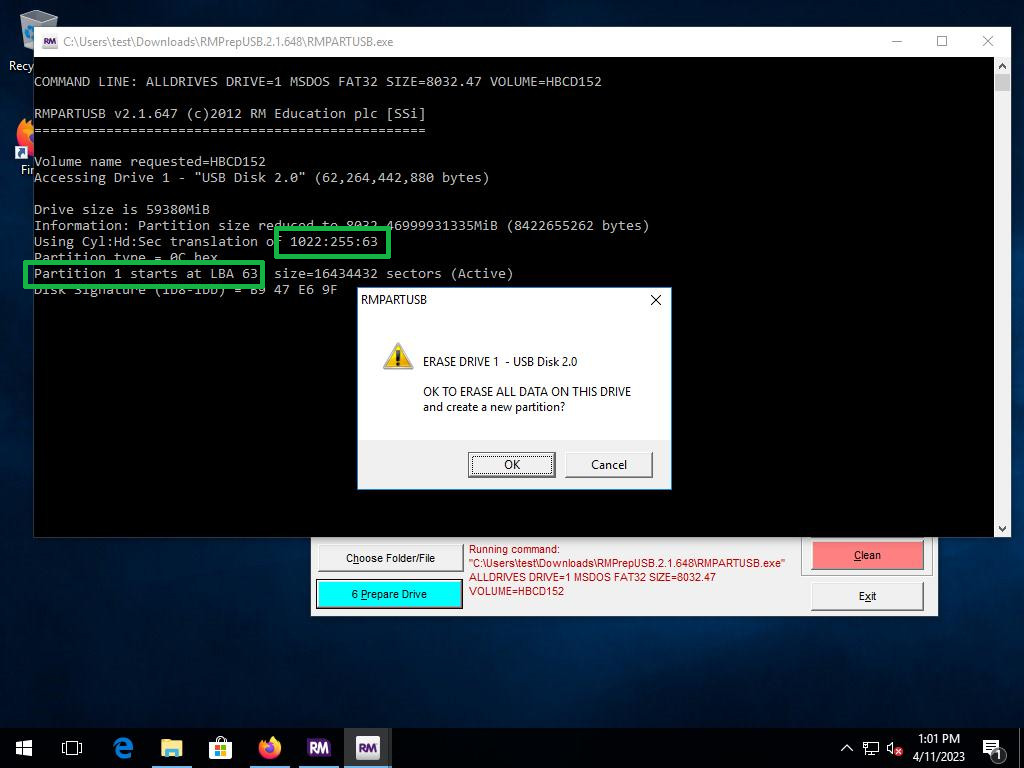This screenshot has width=1024, height=768.
Task: Switch to the active RMPARTUSB console taskbar icon
Action: pyautogui.click(x=367, y=747)
